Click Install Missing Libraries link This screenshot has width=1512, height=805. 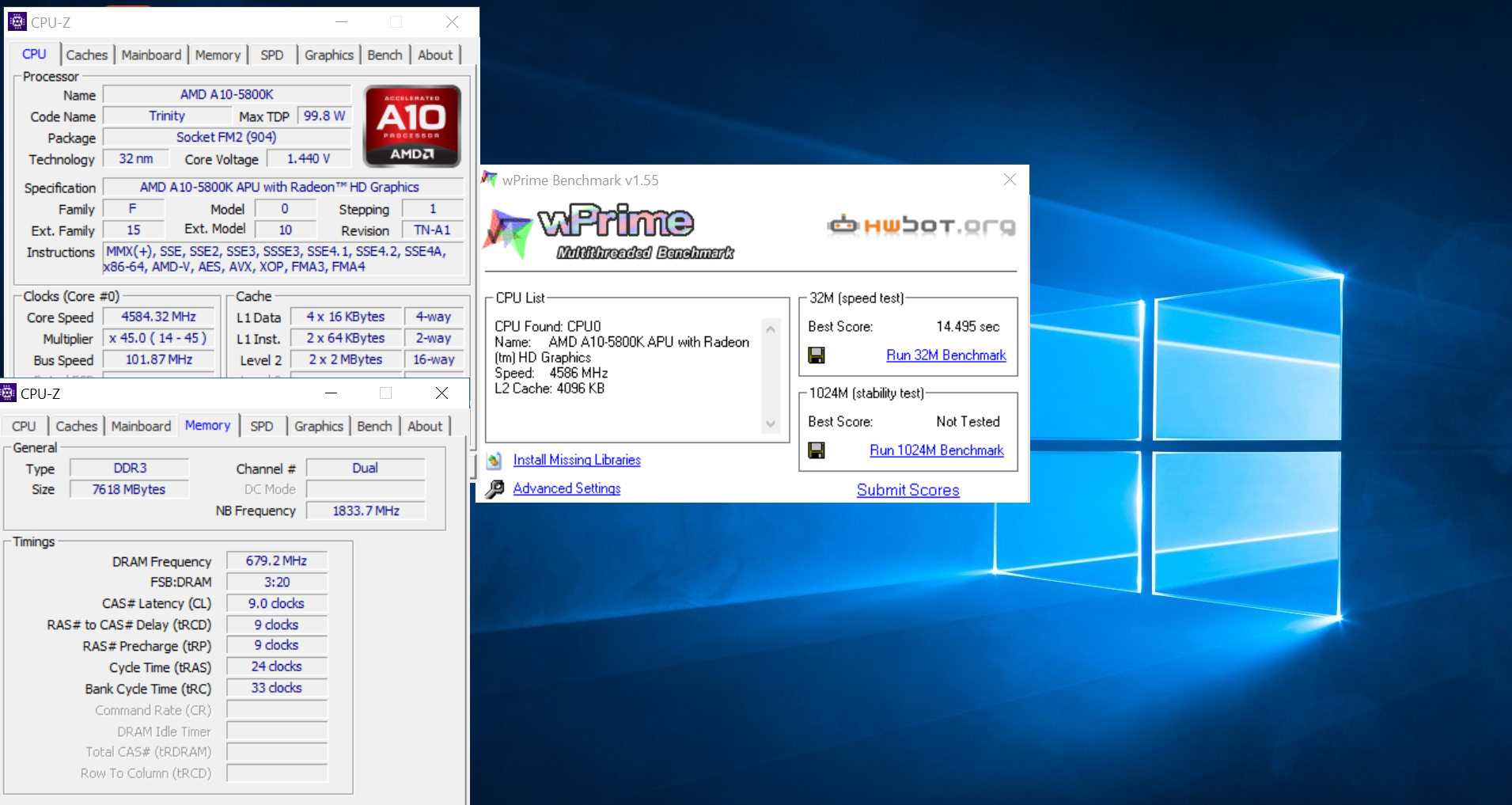click(x=577, y=460)
